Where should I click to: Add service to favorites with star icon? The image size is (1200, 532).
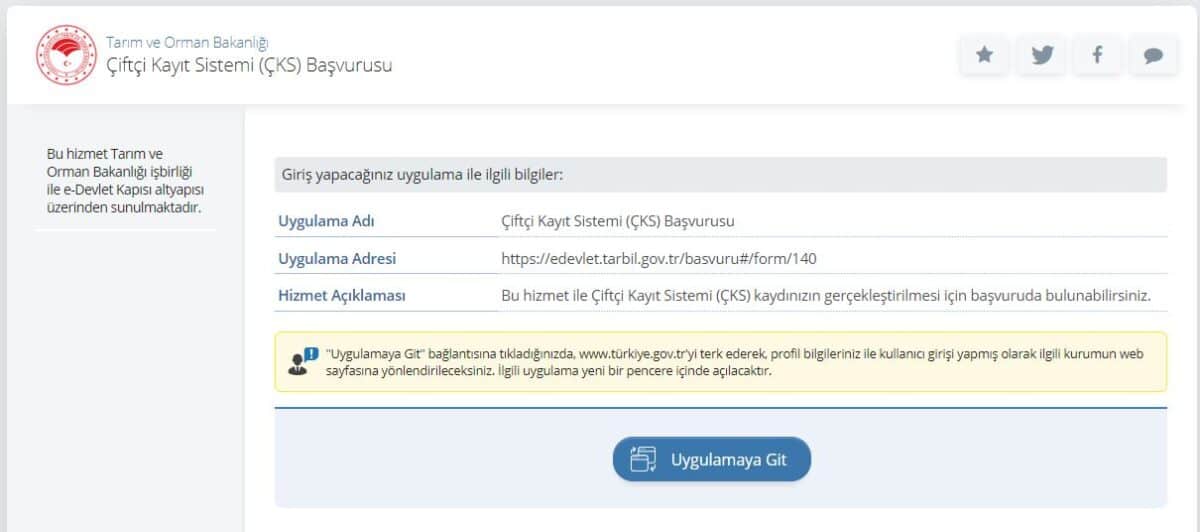pyautogui.click(x=984, y=56)
